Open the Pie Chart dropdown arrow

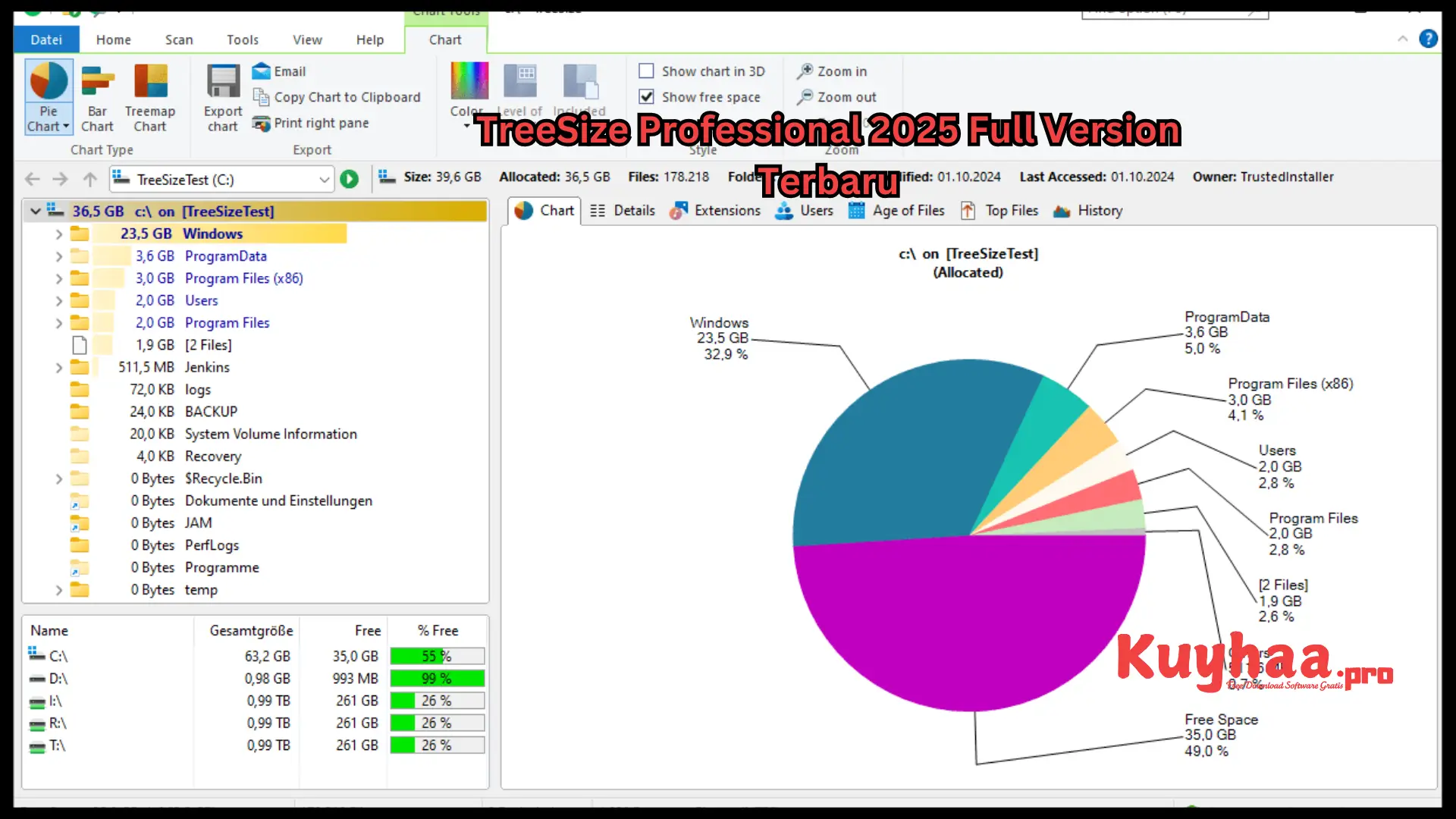pos(66,127)
